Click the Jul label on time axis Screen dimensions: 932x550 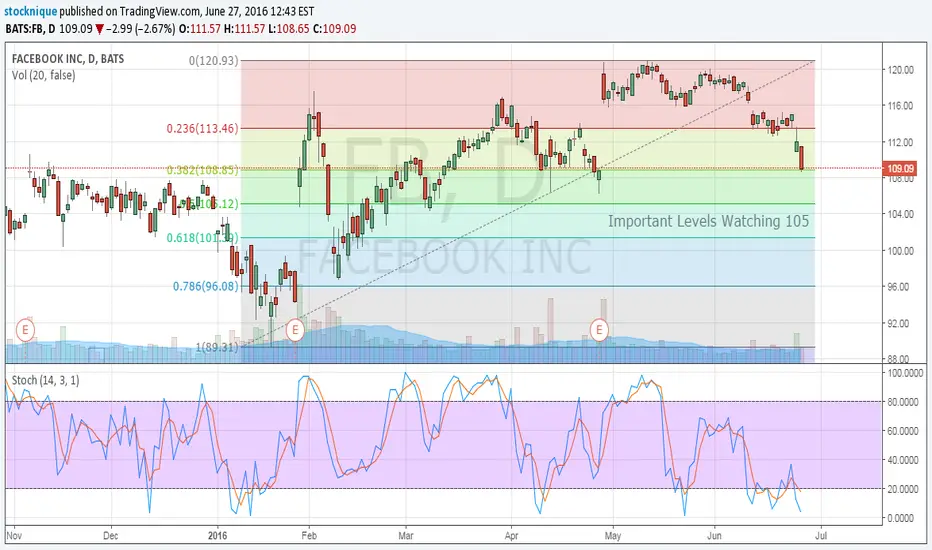(x=821, y=536)
